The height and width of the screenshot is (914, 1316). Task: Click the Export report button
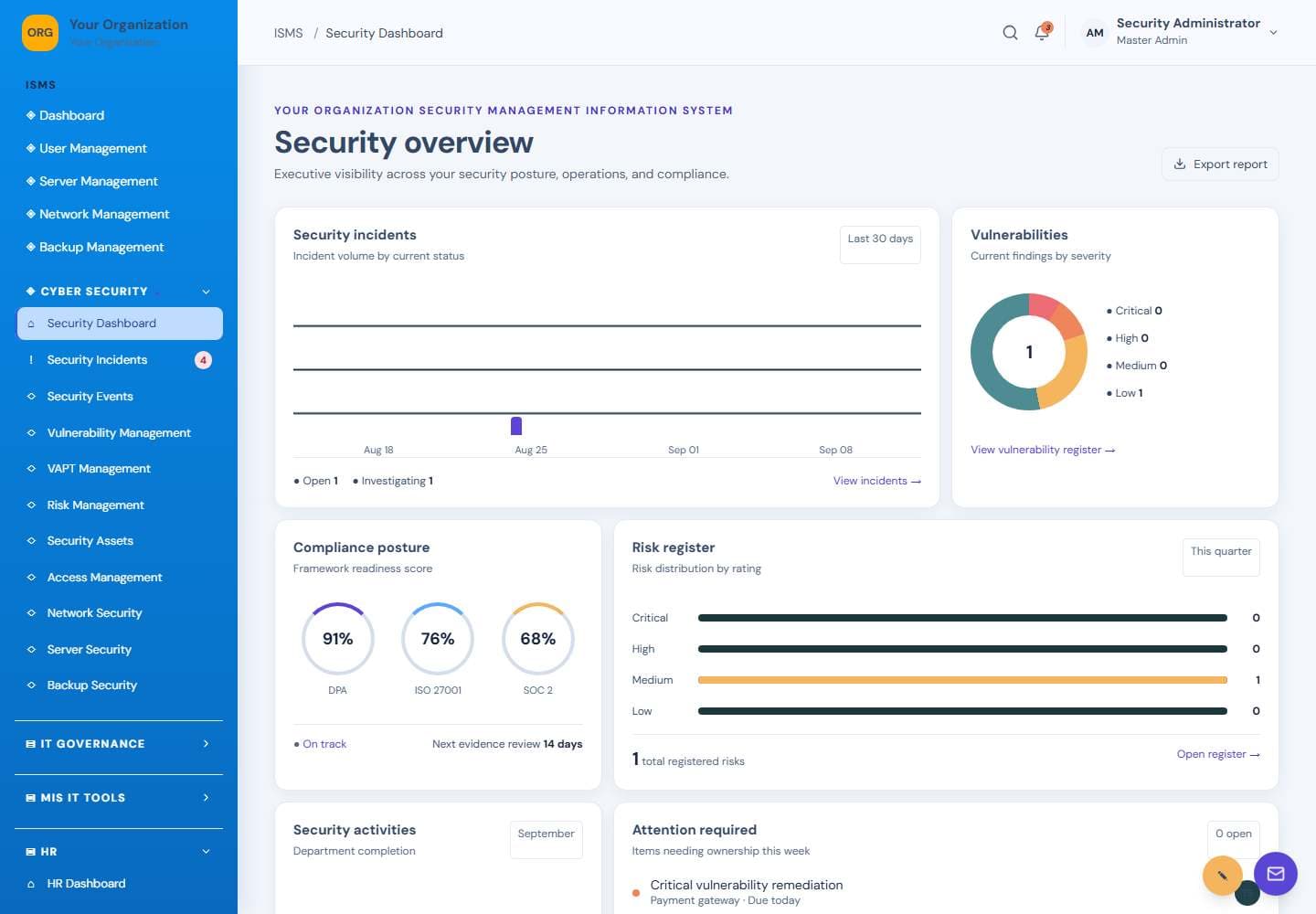point(1220,164)
